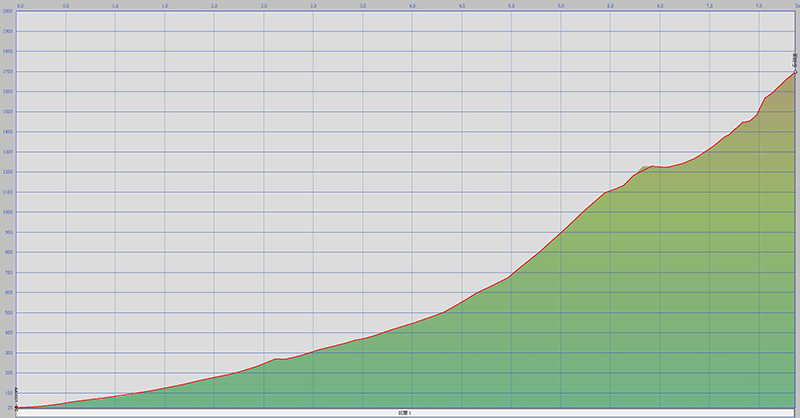
Task: Click the 7.5 distance axis label
Action: coord(759,6)
